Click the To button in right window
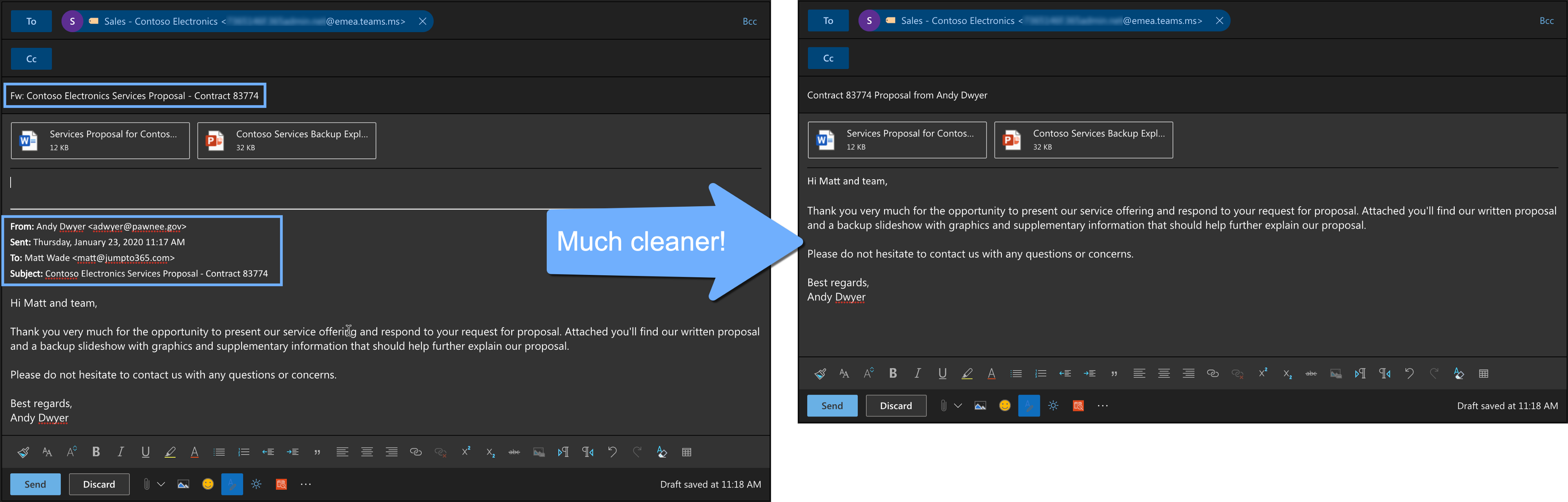The width and height of the screenshot is (1568, 502). click(828, 21)
